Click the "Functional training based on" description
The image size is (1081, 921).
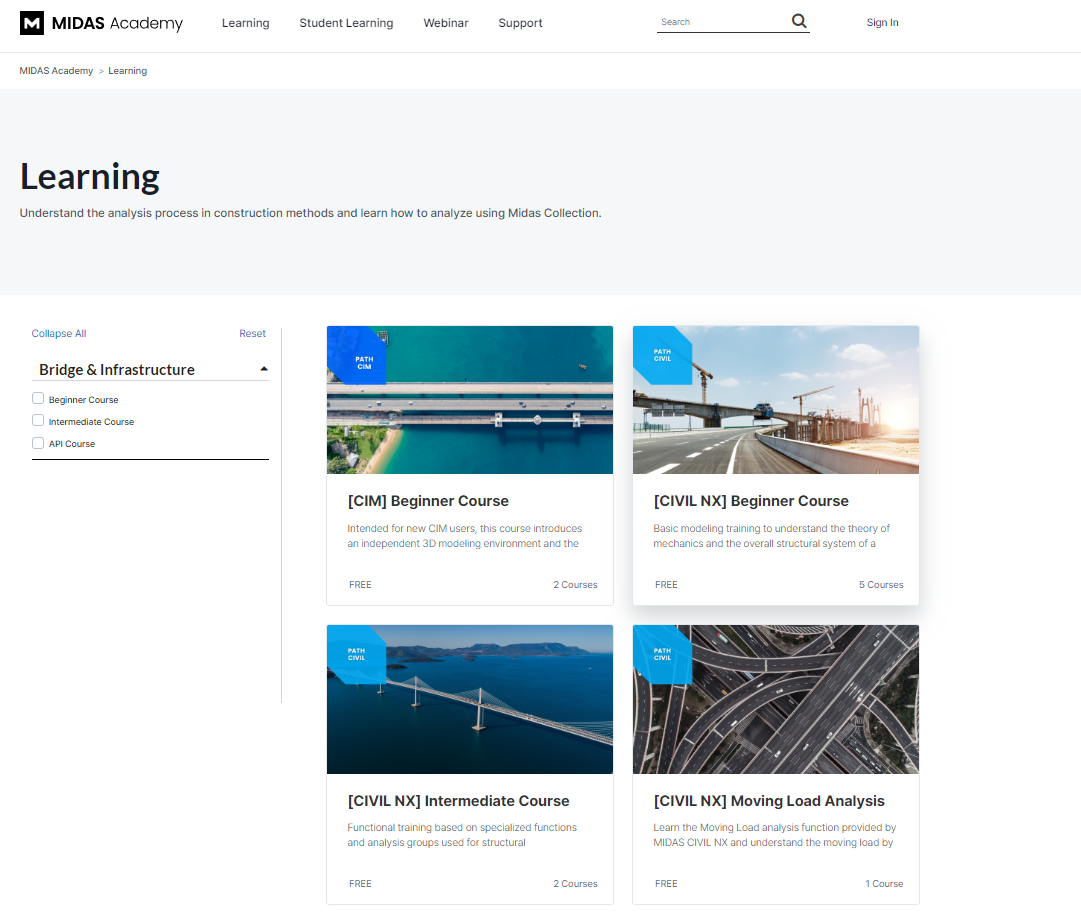pyautogui.click(x=462, y=836)
